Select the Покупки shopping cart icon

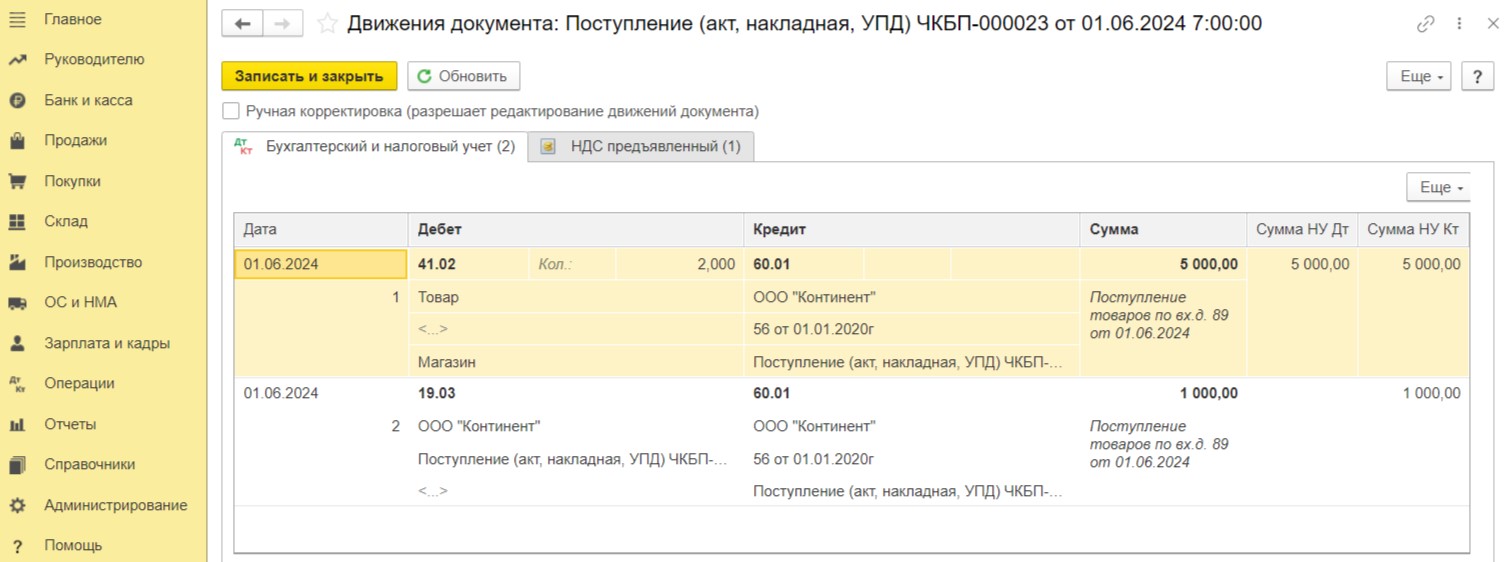click(x=17, y=181)
